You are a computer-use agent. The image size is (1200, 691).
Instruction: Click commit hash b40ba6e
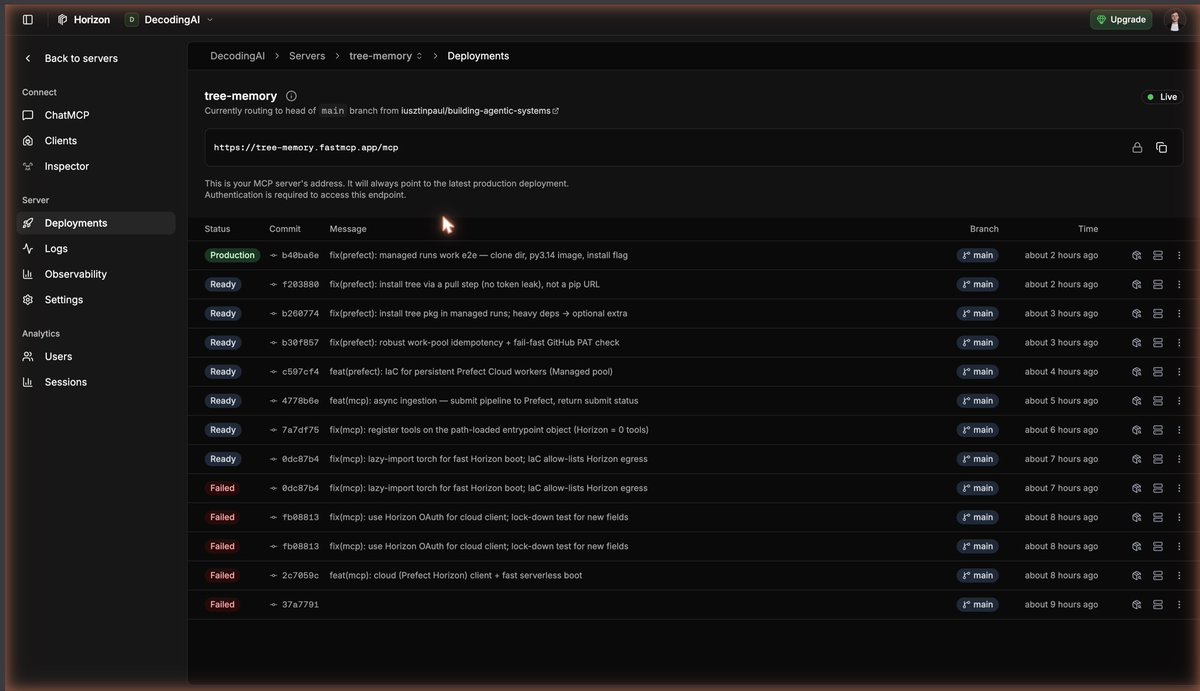point(300,255)
